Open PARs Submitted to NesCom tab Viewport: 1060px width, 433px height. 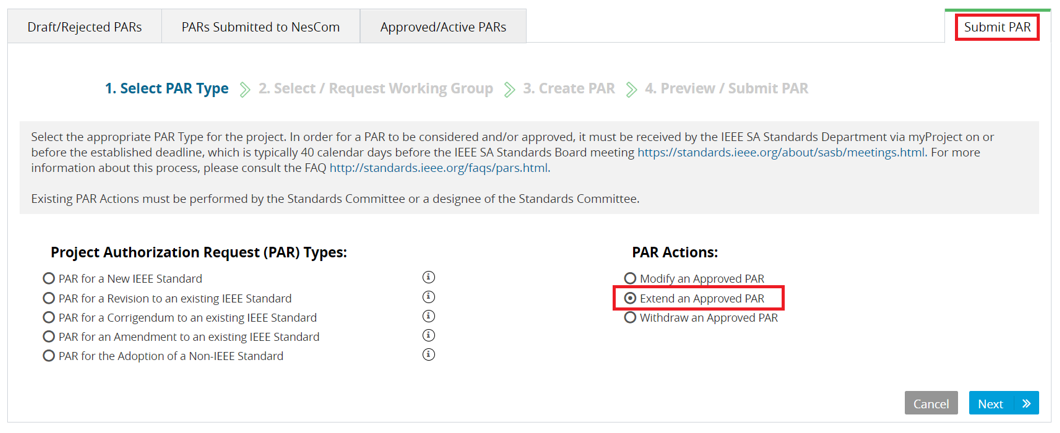point(261,27)
